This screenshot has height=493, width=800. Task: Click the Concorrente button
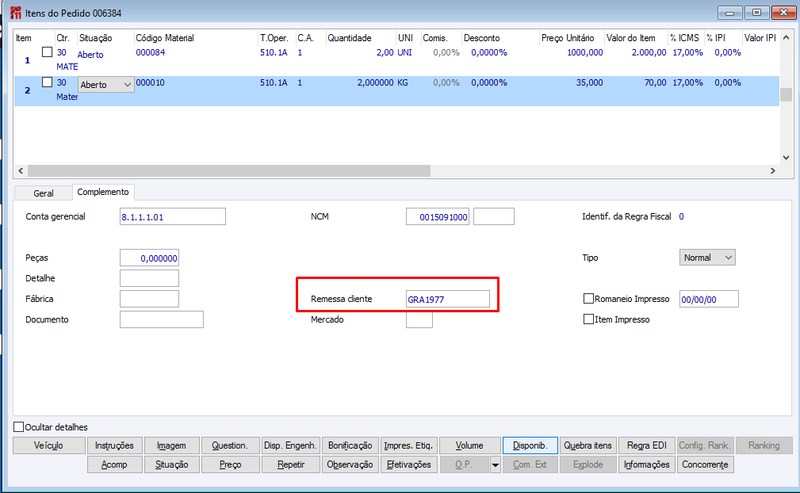(705, 465)
